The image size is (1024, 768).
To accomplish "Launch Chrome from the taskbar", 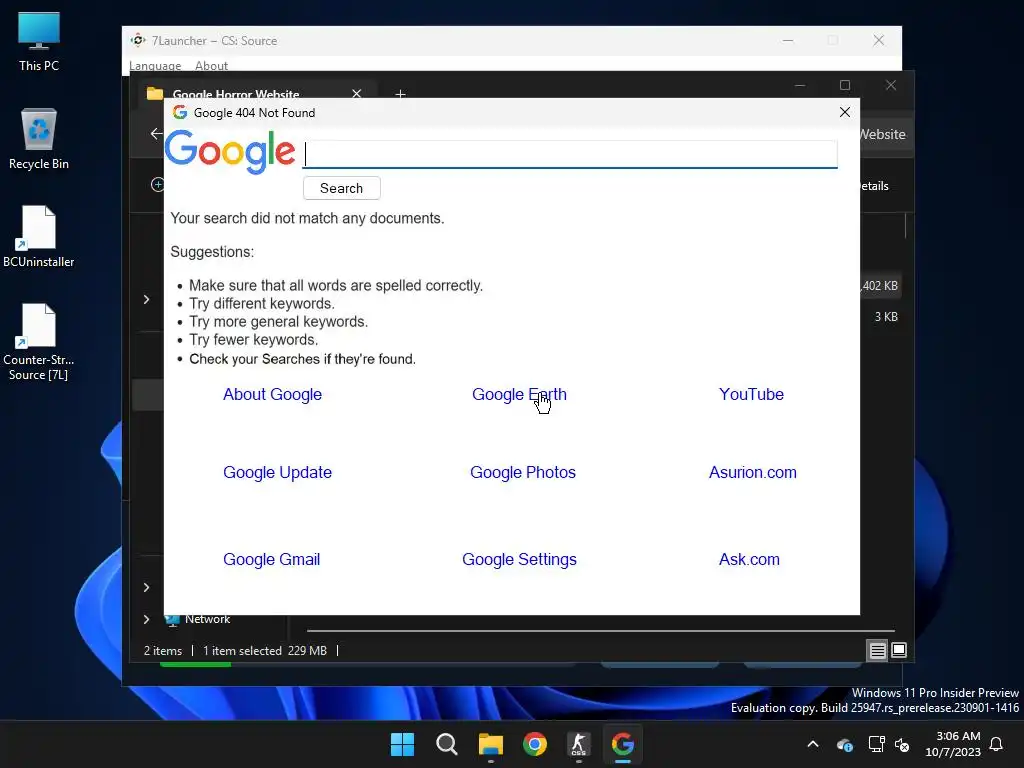I will [535, 744].
